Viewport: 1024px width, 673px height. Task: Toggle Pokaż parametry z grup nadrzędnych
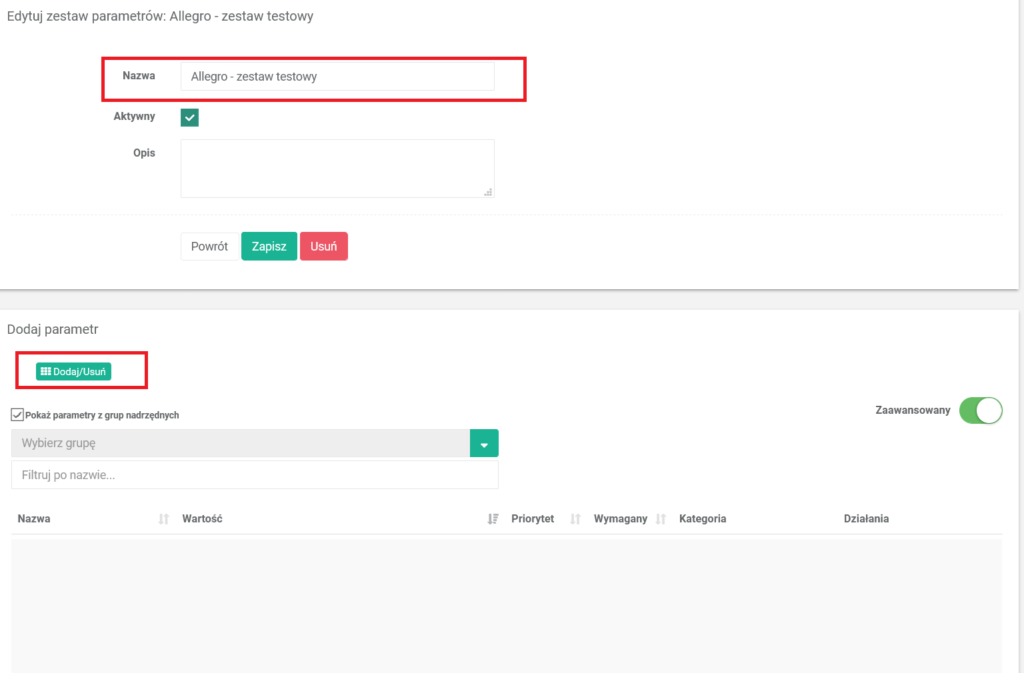coord(18,415)
